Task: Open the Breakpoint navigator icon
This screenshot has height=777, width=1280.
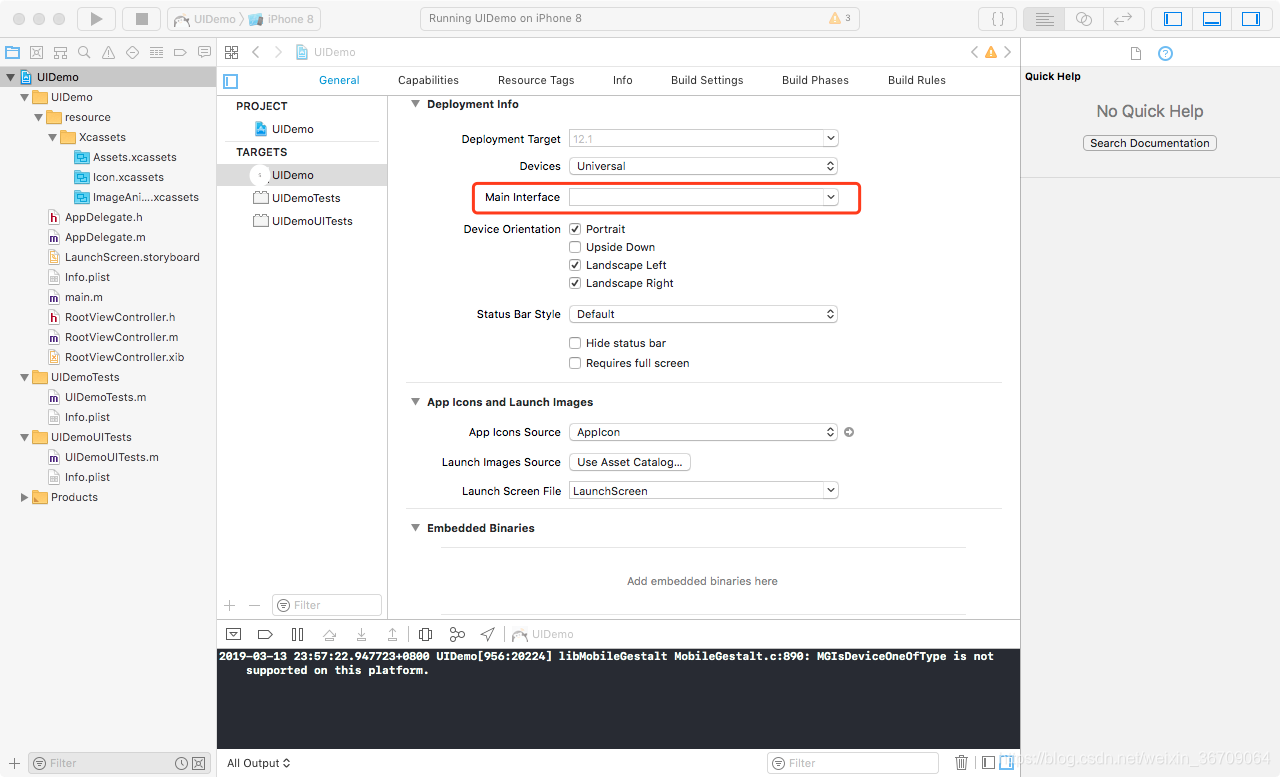Action: [180, 52]
